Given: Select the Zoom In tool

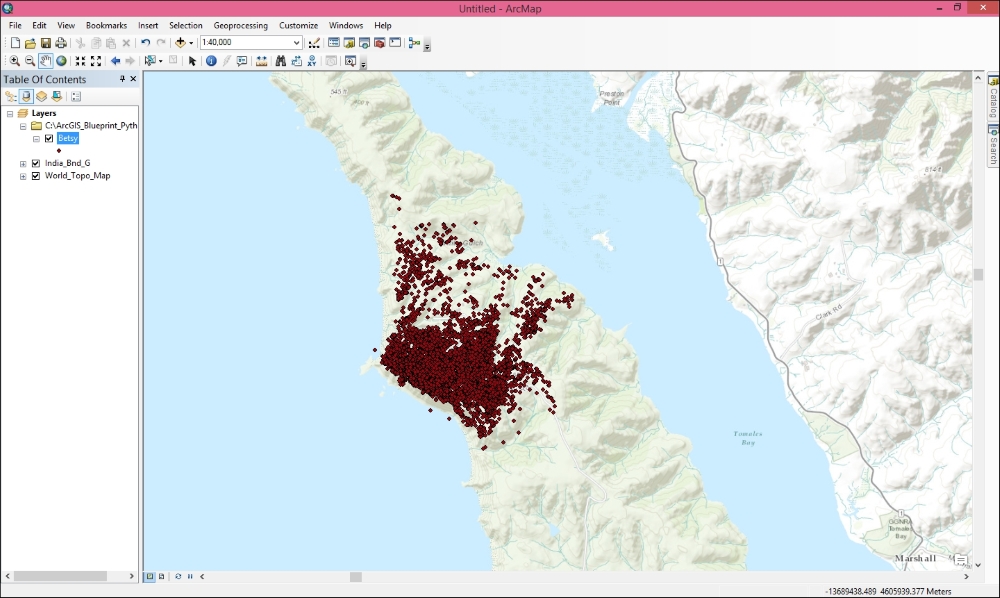Looking at the screenshot, I should click(x=14, y=61).
